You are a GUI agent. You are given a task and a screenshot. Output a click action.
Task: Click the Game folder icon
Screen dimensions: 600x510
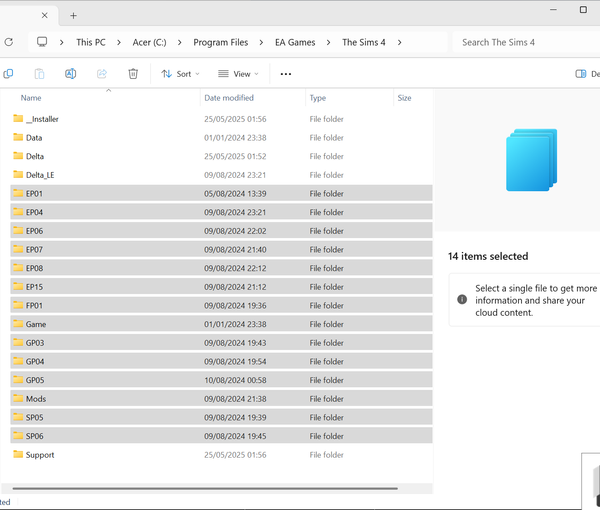coord(18,324)
